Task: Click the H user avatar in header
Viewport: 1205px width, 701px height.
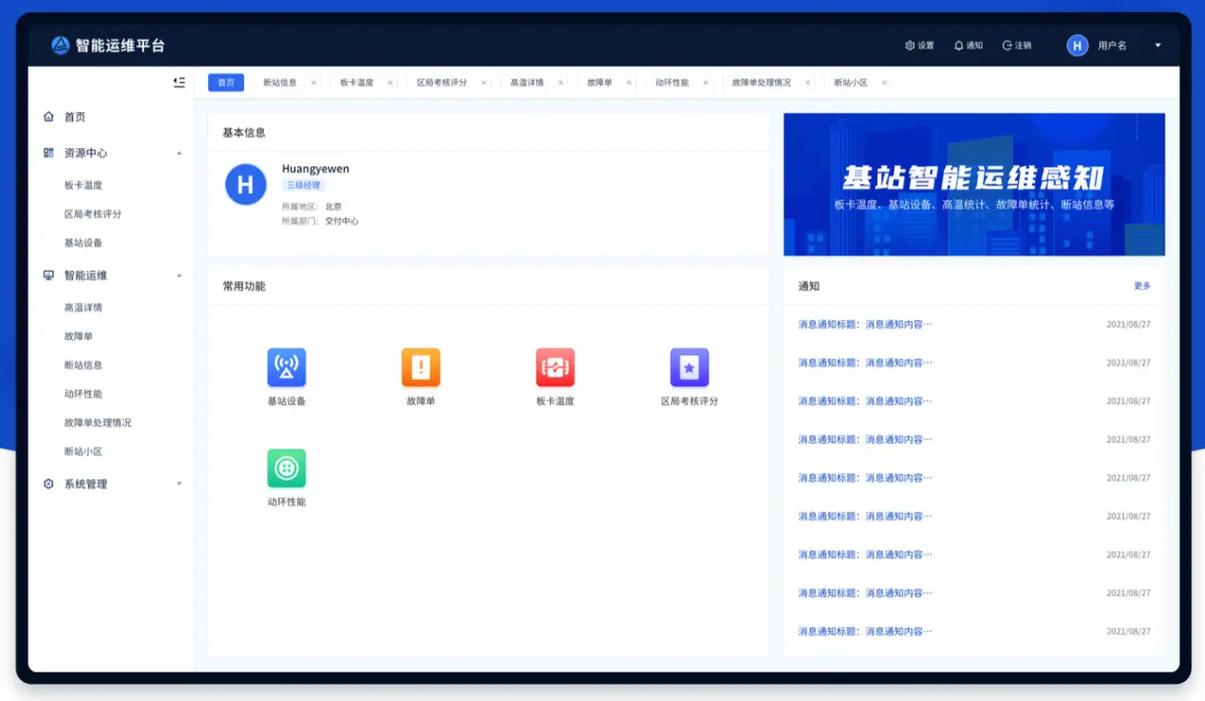Action: [1077, 45]
